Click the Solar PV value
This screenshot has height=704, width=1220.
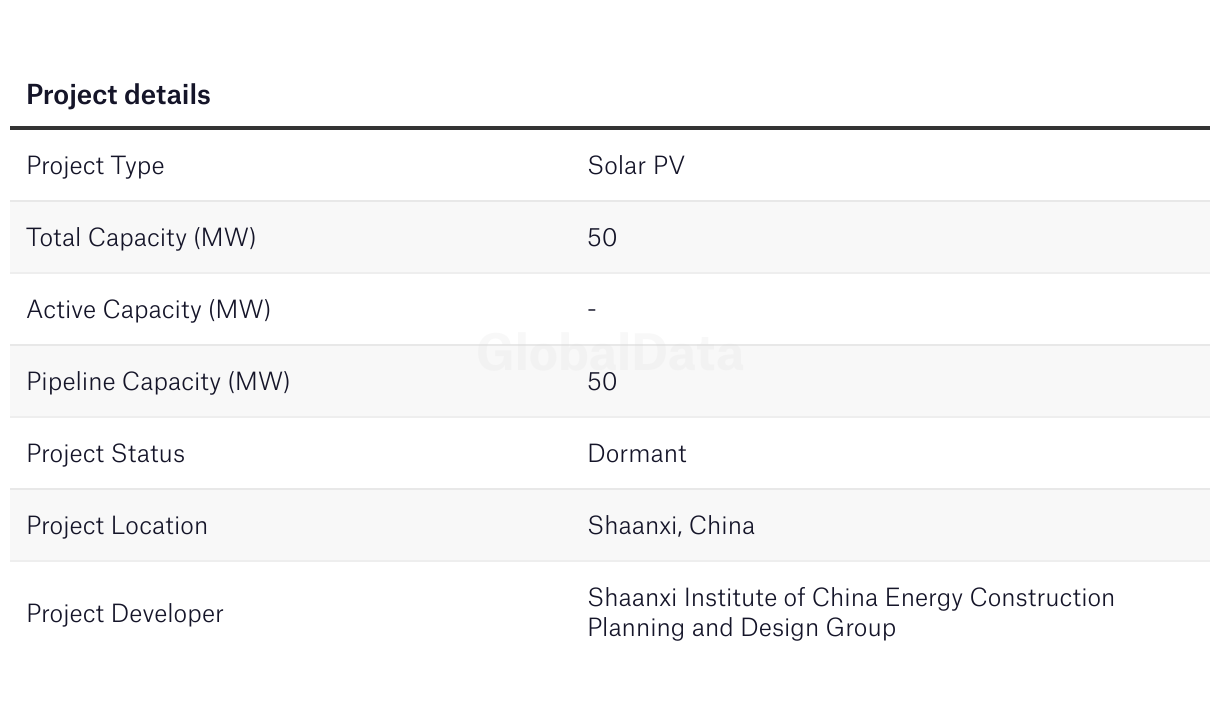point(636,166)
